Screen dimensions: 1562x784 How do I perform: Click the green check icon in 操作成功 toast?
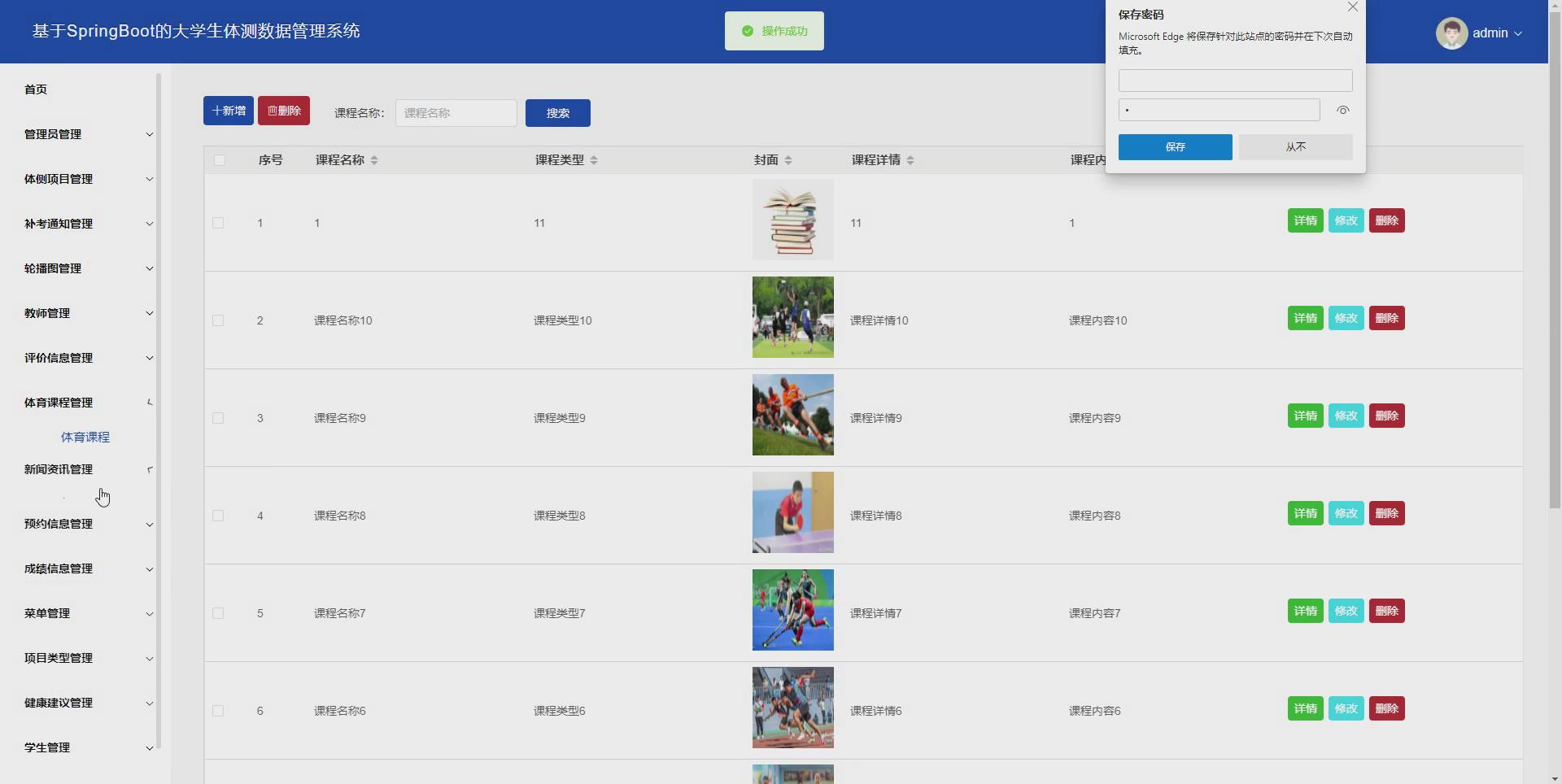tap(748, 30)
